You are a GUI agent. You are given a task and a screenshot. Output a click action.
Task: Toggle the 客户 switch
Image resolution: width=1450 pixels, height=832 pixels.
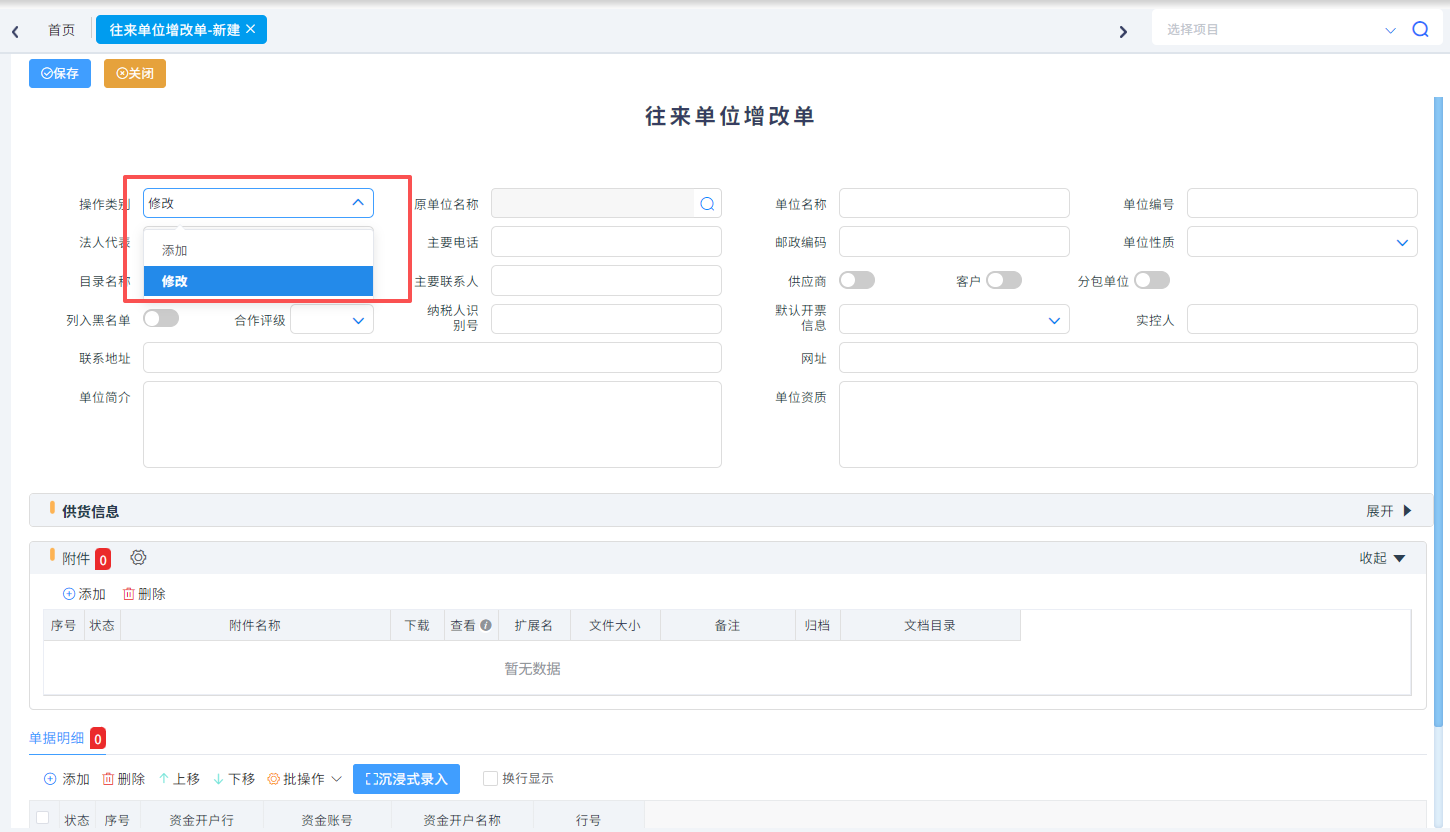pos(1004,281)
